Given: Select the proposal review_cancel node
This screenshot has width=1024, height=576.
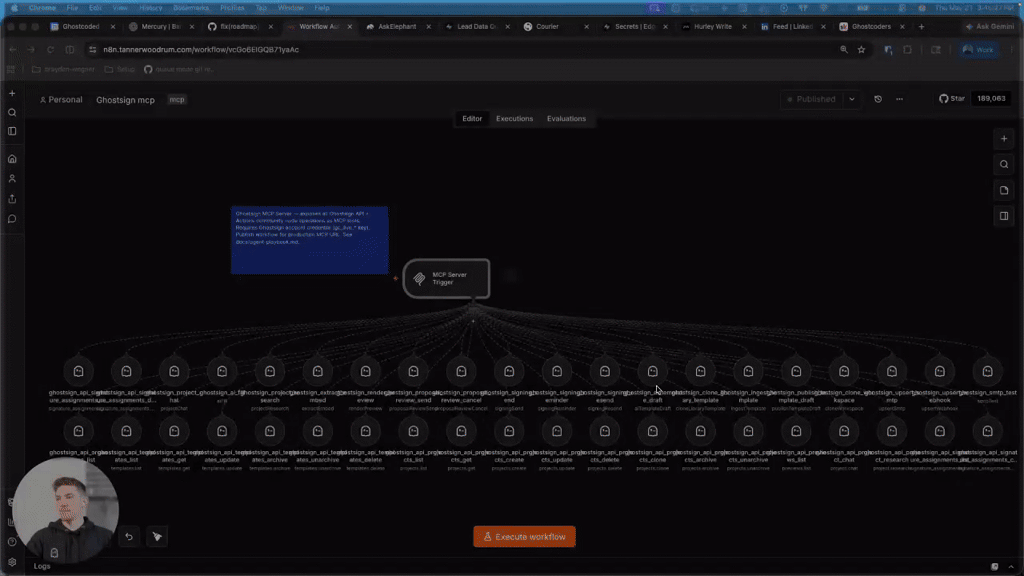Looking at the screenshot, I should [461, 371].
